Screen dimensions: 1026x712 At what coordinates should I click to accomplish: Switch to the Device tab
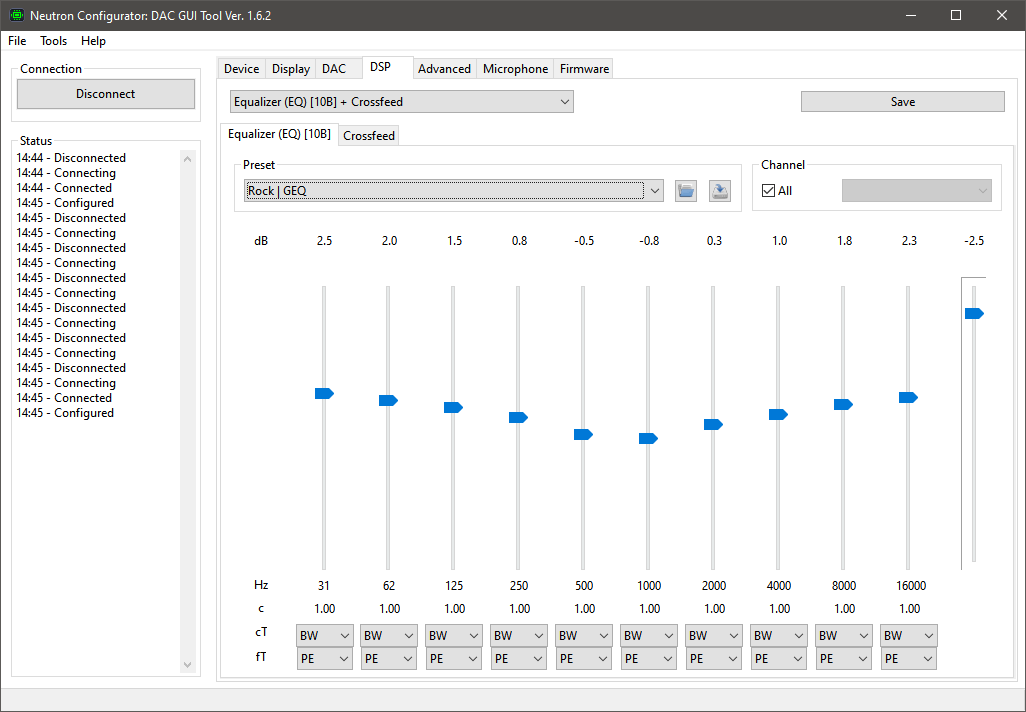[241, 68]
